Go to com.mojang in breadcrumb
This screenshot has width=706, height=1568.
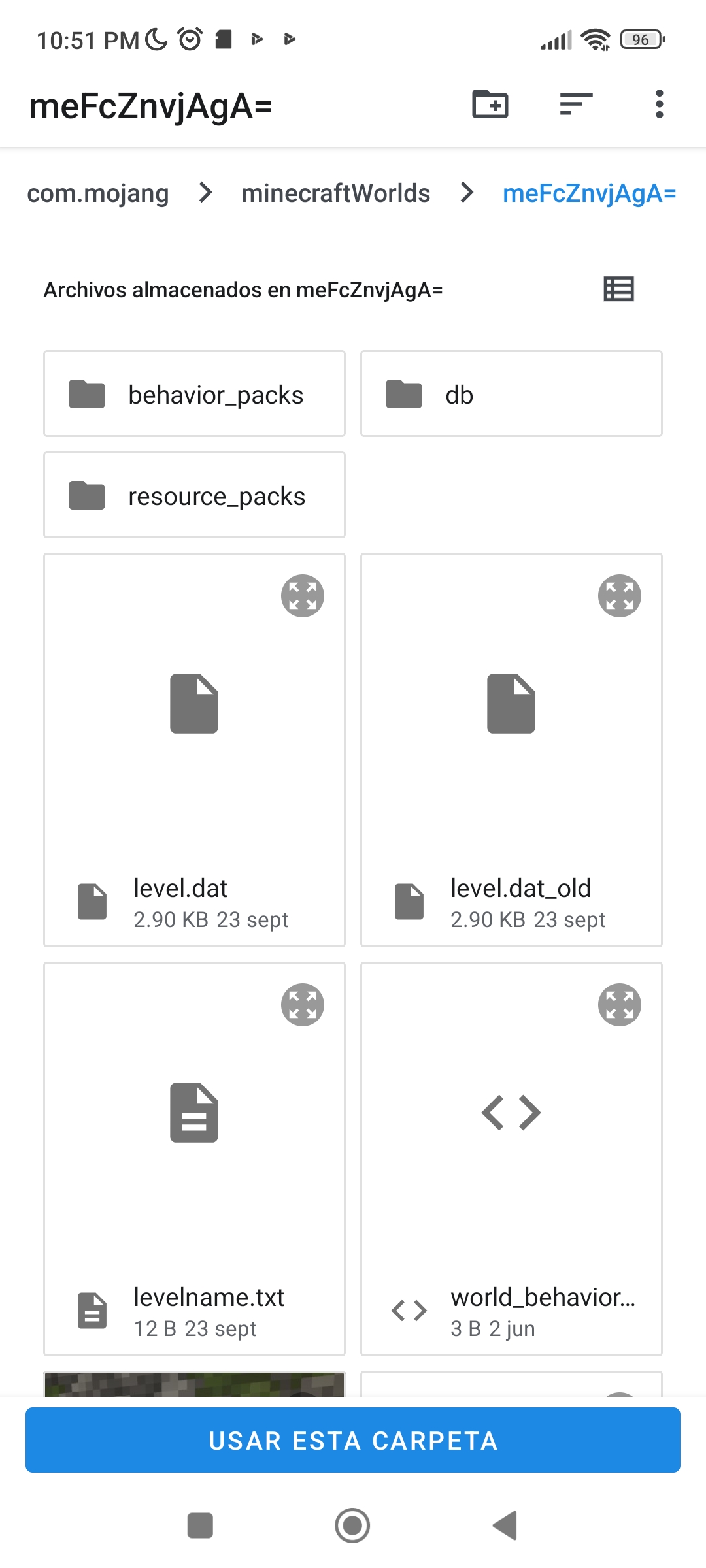(98, 193)
